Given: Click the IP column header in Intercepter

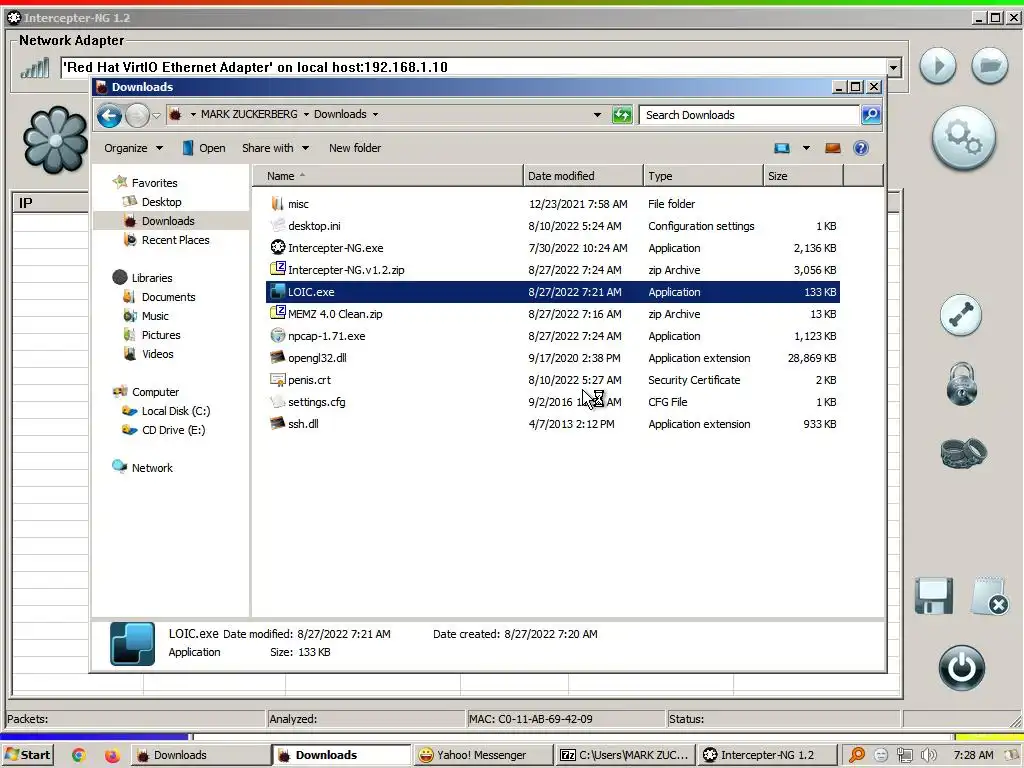Looking at the screenshot, I should point(51,203).
